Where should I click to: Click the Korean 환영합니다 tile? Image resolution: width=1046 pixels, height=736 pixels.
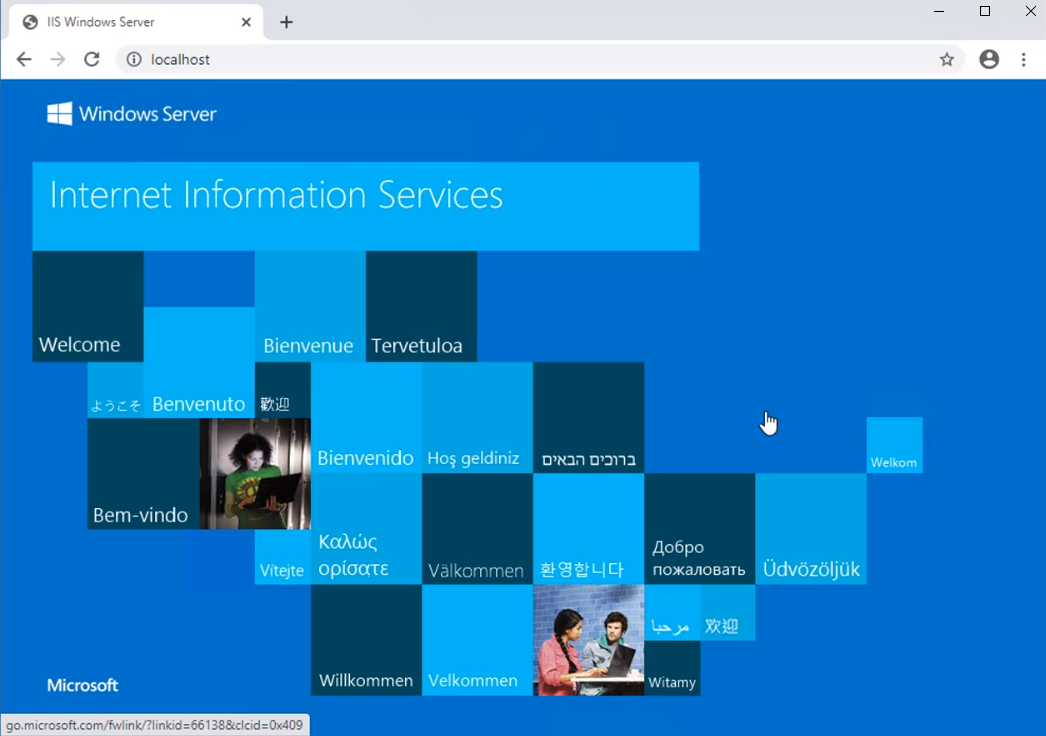point(588,529)
